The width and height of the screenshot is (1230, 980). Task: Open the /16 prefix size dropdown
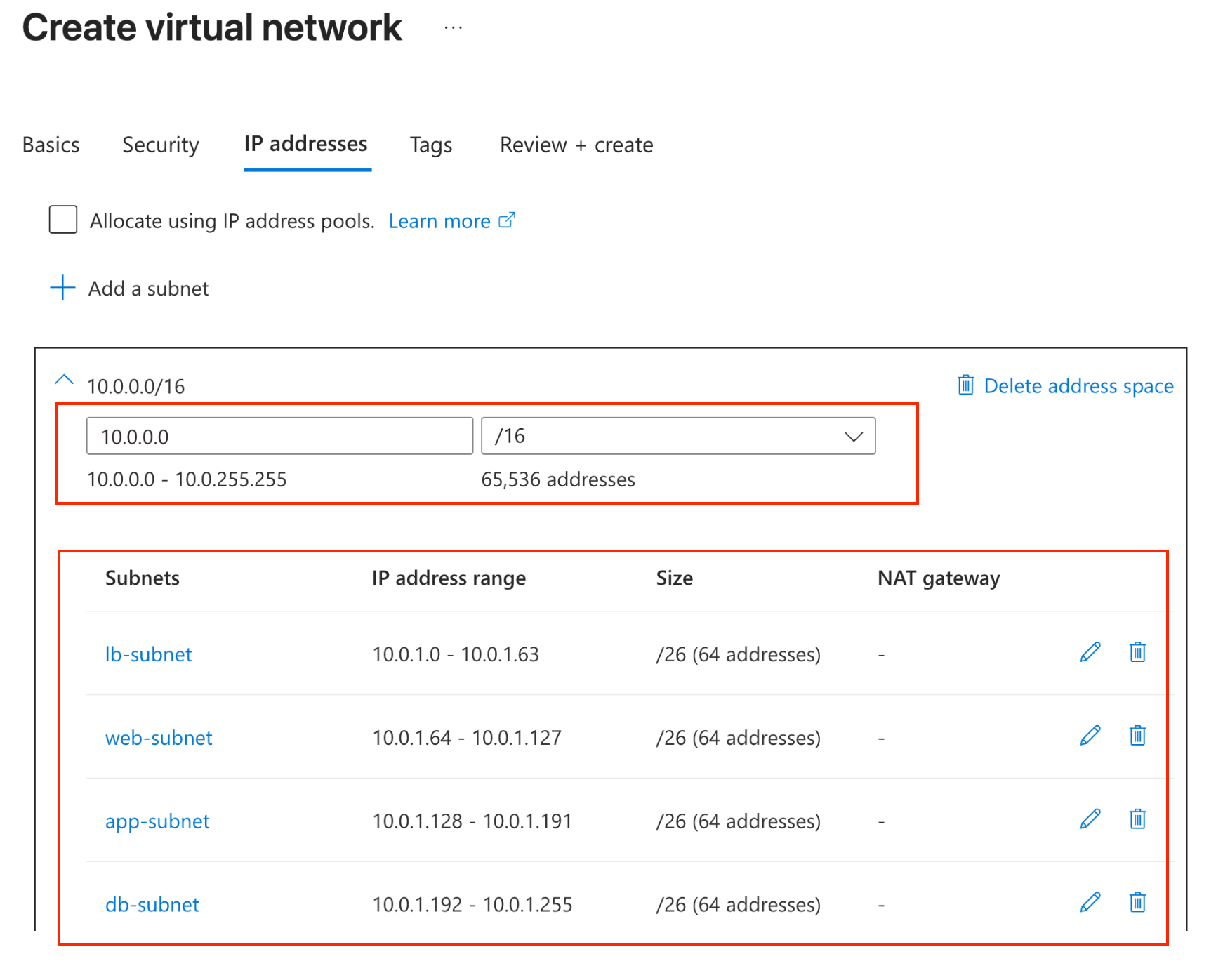pyautogui.click(x=677, y=437)
